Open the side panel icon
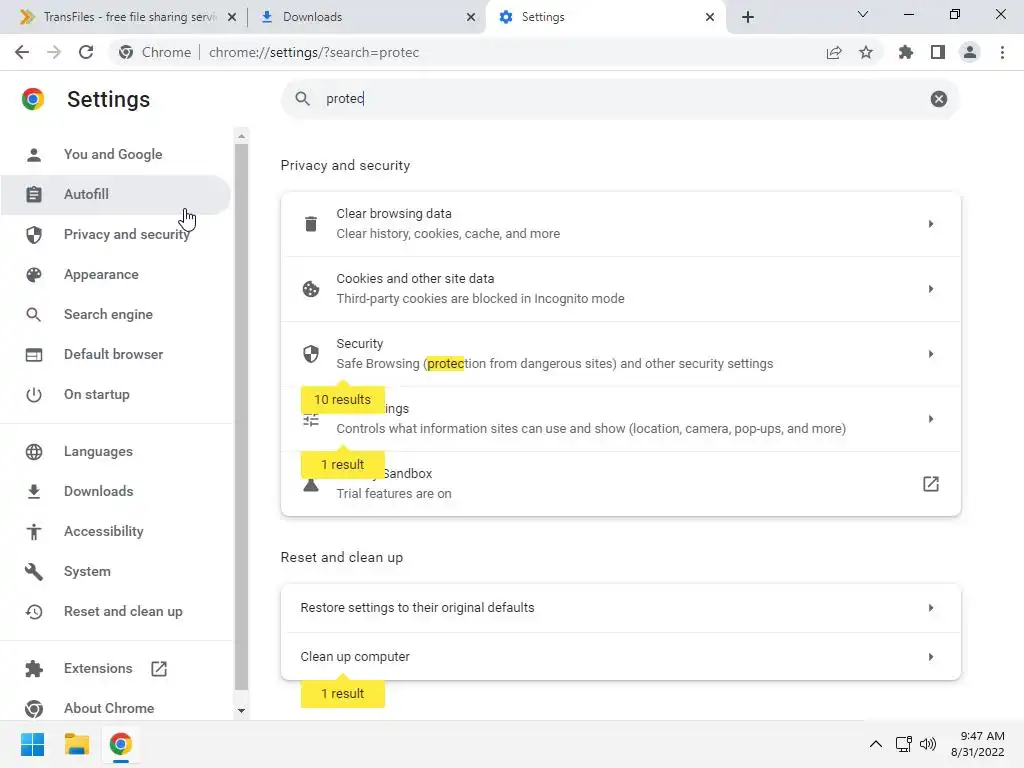The height and width of the screenshot is (768, 1024). (x=938, y=52)
